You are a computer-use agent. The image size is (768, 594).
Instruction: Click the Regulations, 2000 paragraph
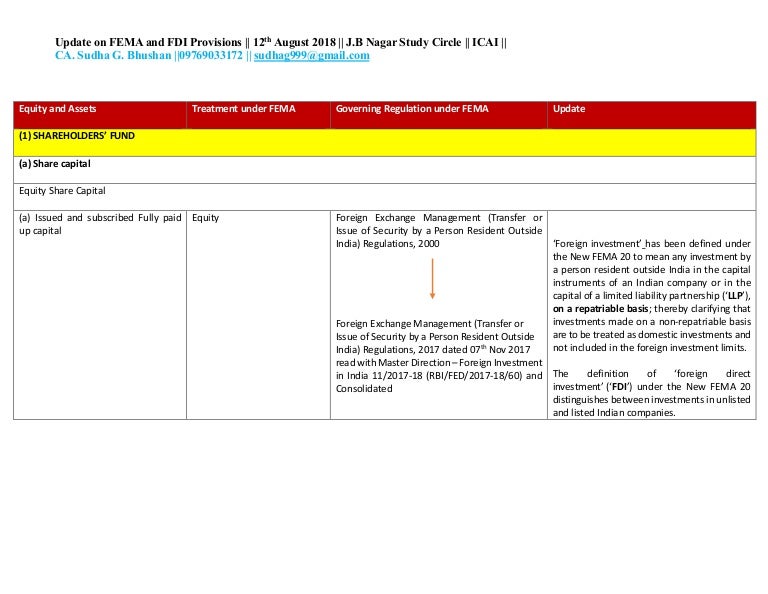439,230
